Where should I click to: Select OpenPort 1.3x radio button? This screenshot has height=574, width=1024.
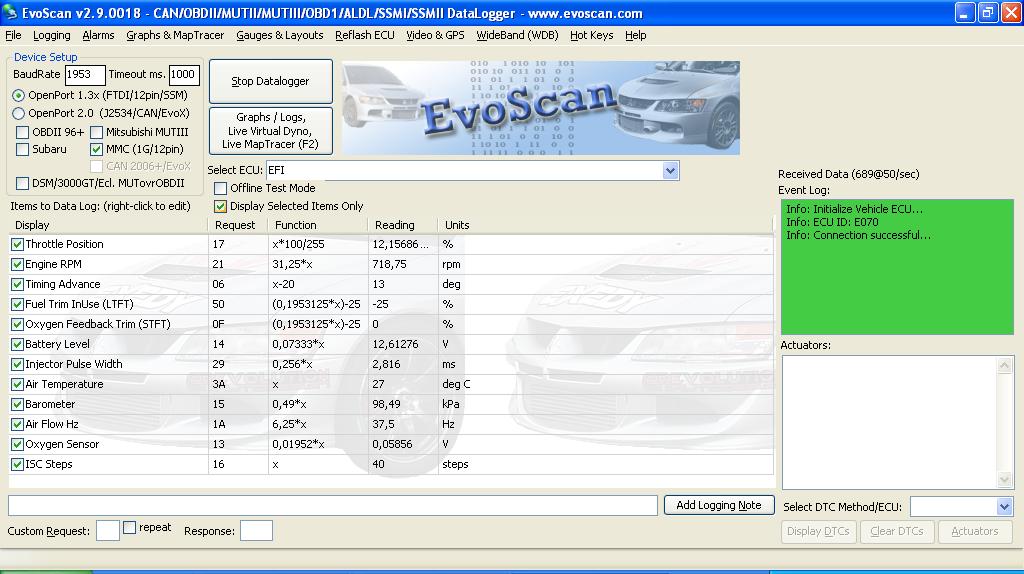[x=19, y=95]
